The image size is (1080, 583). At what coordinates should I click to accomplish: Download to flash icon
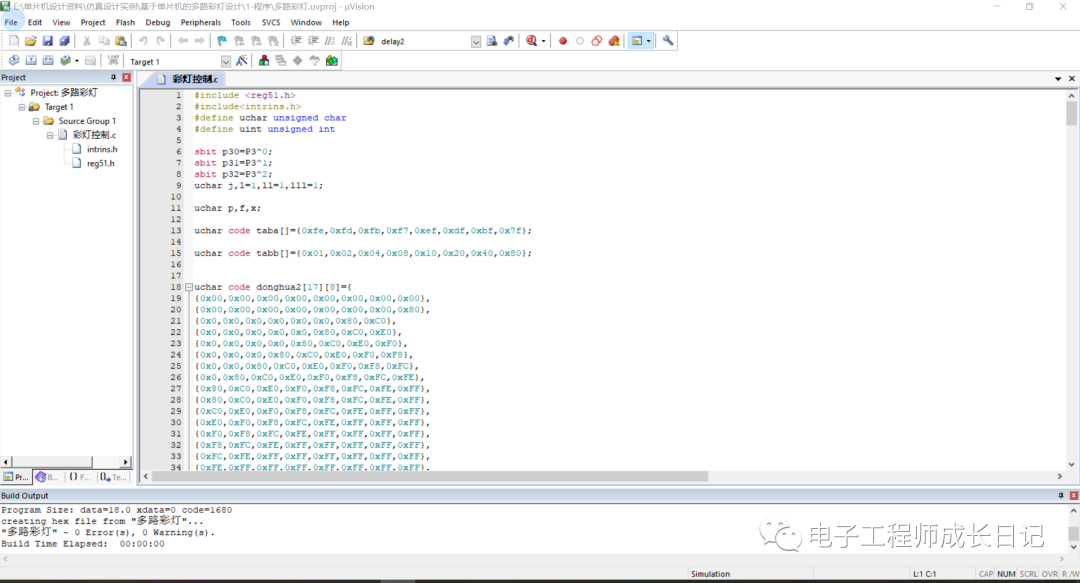(x=113, y=61)
